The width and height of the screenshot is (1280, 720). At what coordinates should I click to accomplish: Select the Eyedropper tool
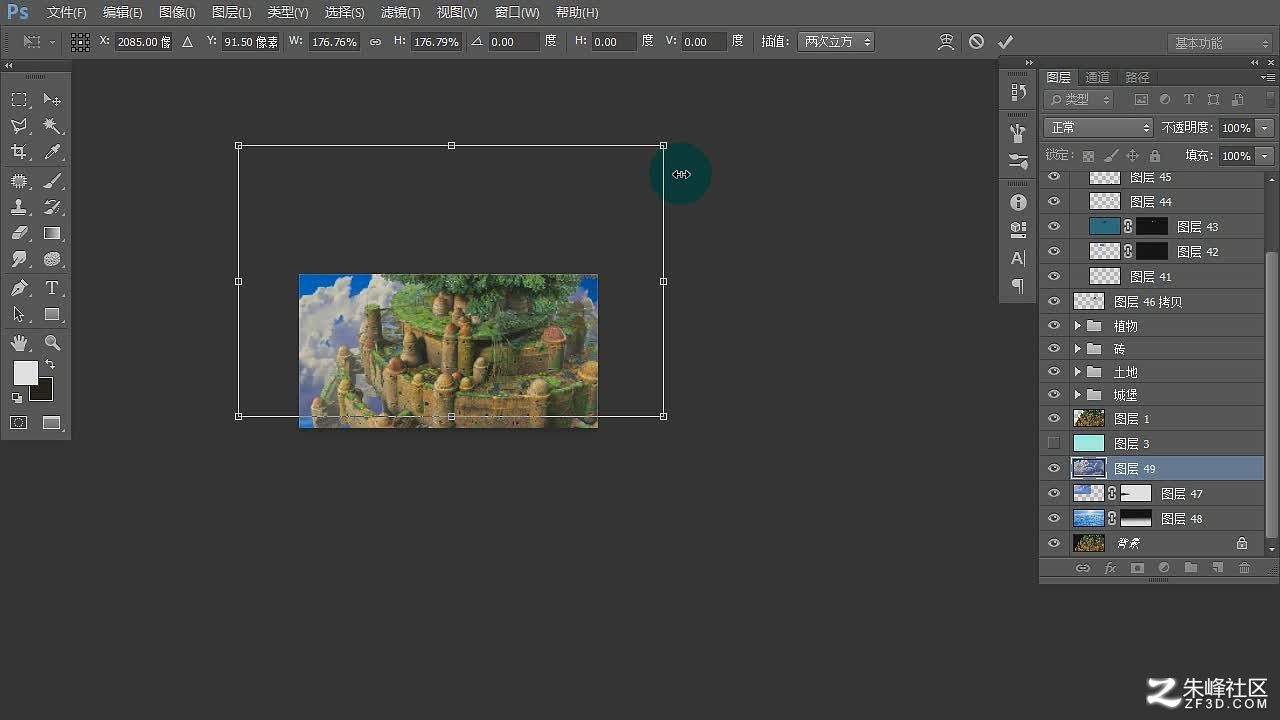52,152
